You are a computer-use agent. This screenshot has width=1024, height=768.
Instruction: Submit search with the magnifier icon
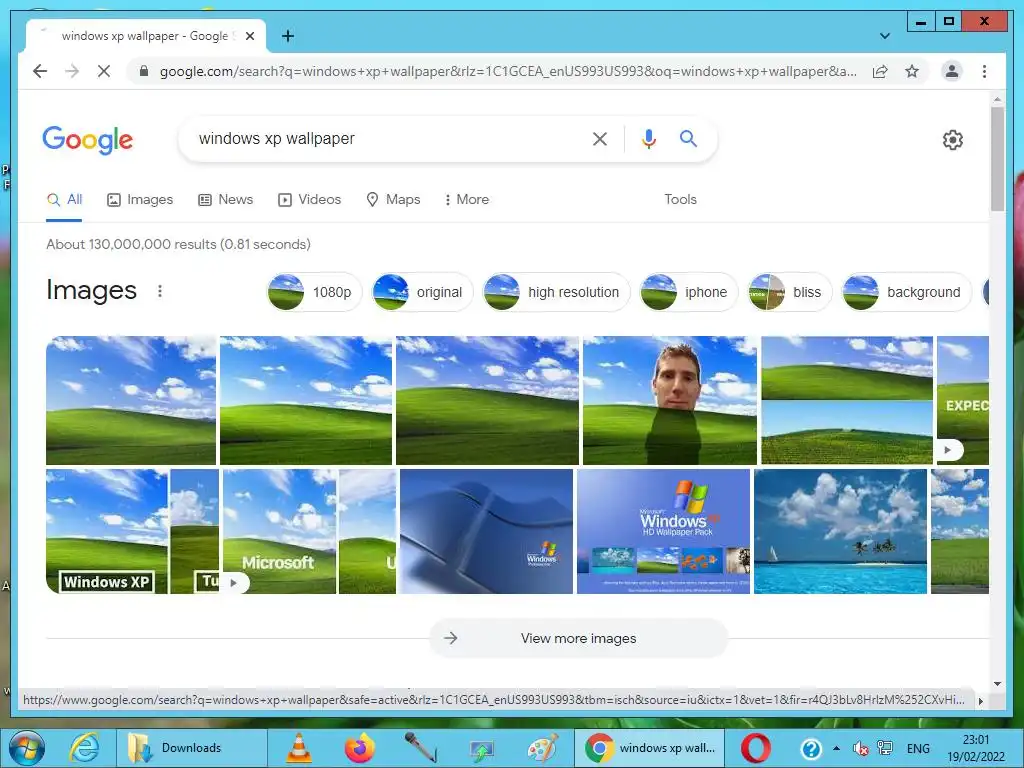coord(688,138)
